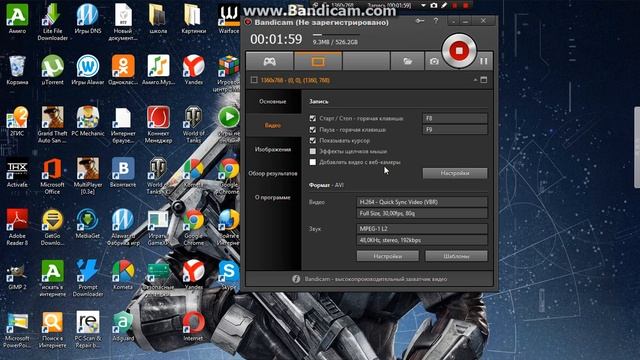Collapse the resolution bar with the small arrow

(476, 80)
